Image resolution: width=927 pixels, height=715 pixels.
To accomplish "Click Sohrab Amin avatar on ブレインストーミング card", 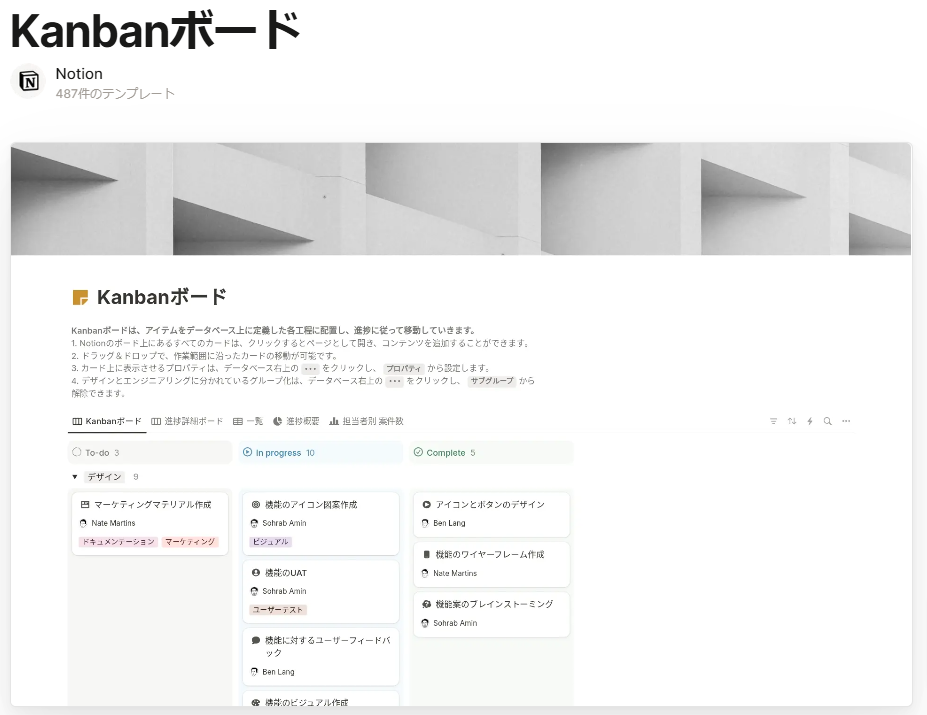I will tap(425, 623).
